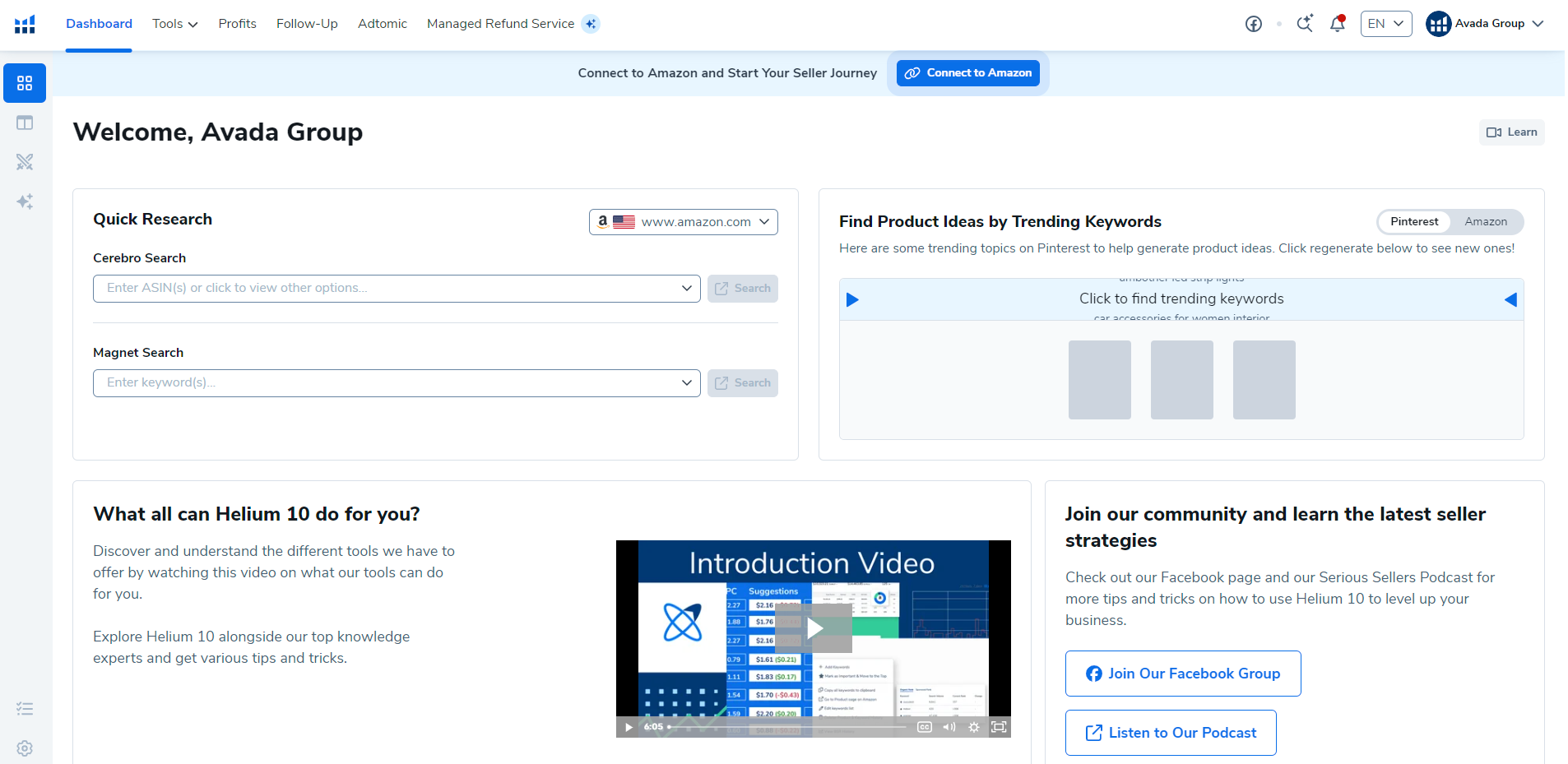Open the crossed swords icon in sidebar

pos(25,162)
